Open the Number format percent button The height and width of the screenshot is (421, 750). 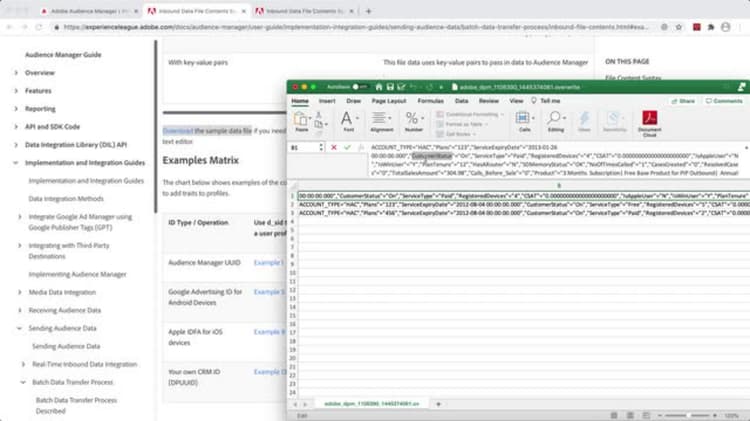point(413,121)
